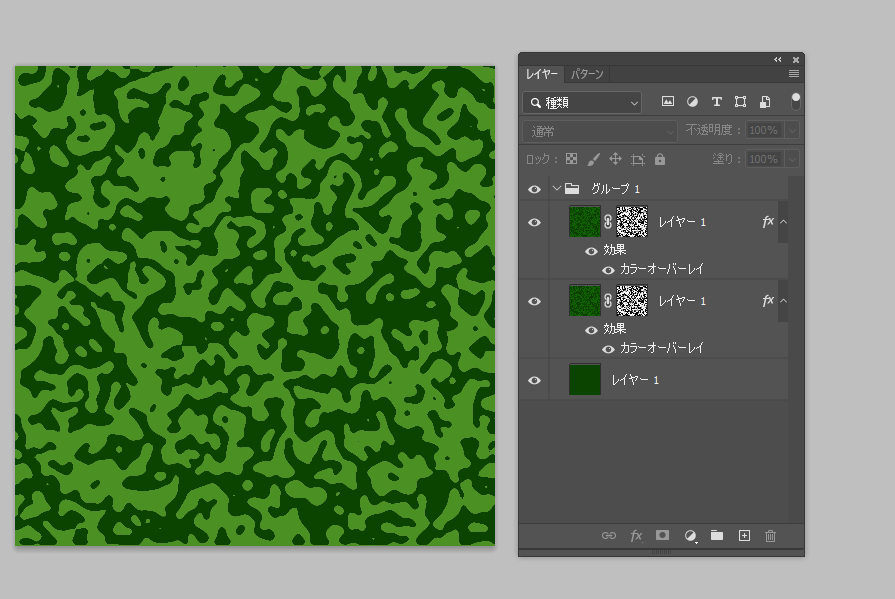Click the green camouflage pattern canvas
This screenshot has width=895, height=599.
255,306
